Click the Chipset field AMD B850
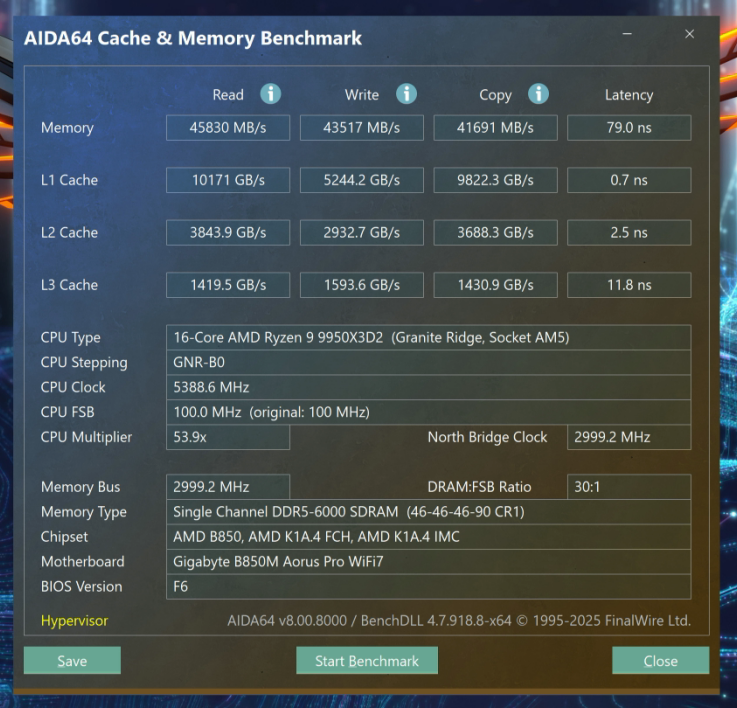 pyautogui.click(x=429, y=537)
